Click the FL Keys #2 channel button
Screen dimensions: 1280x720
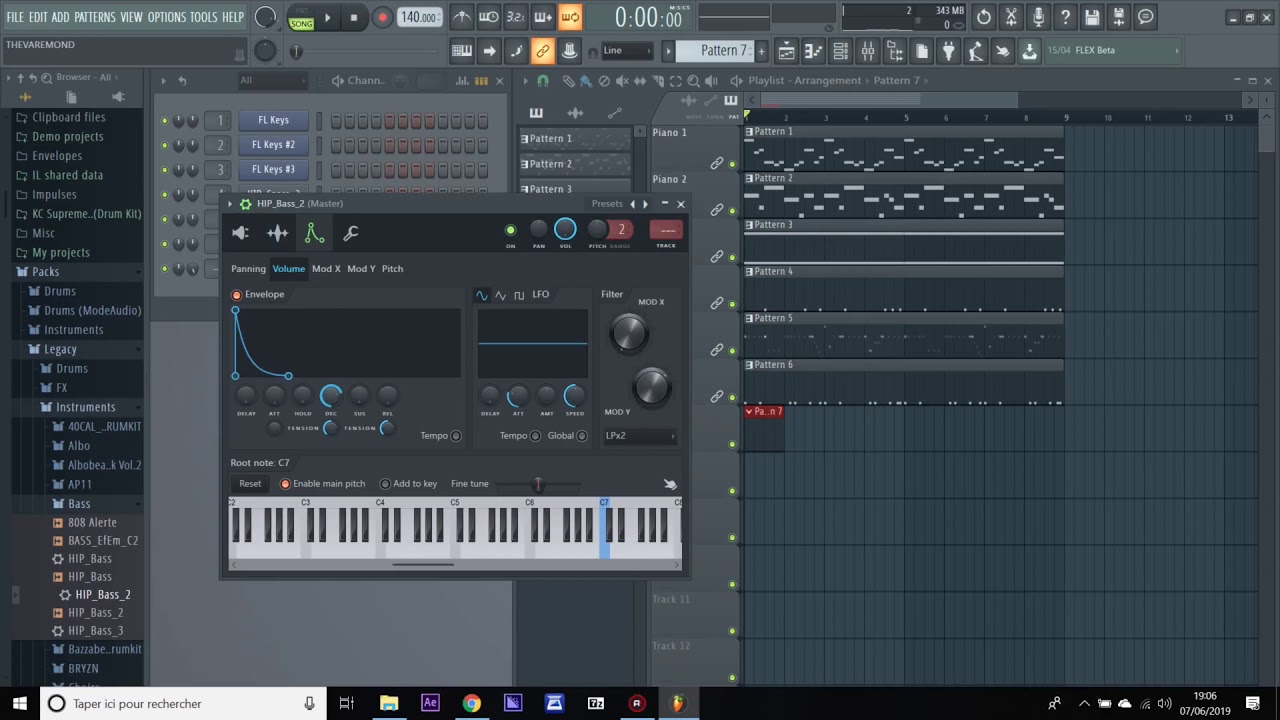[x=273, y=145]
